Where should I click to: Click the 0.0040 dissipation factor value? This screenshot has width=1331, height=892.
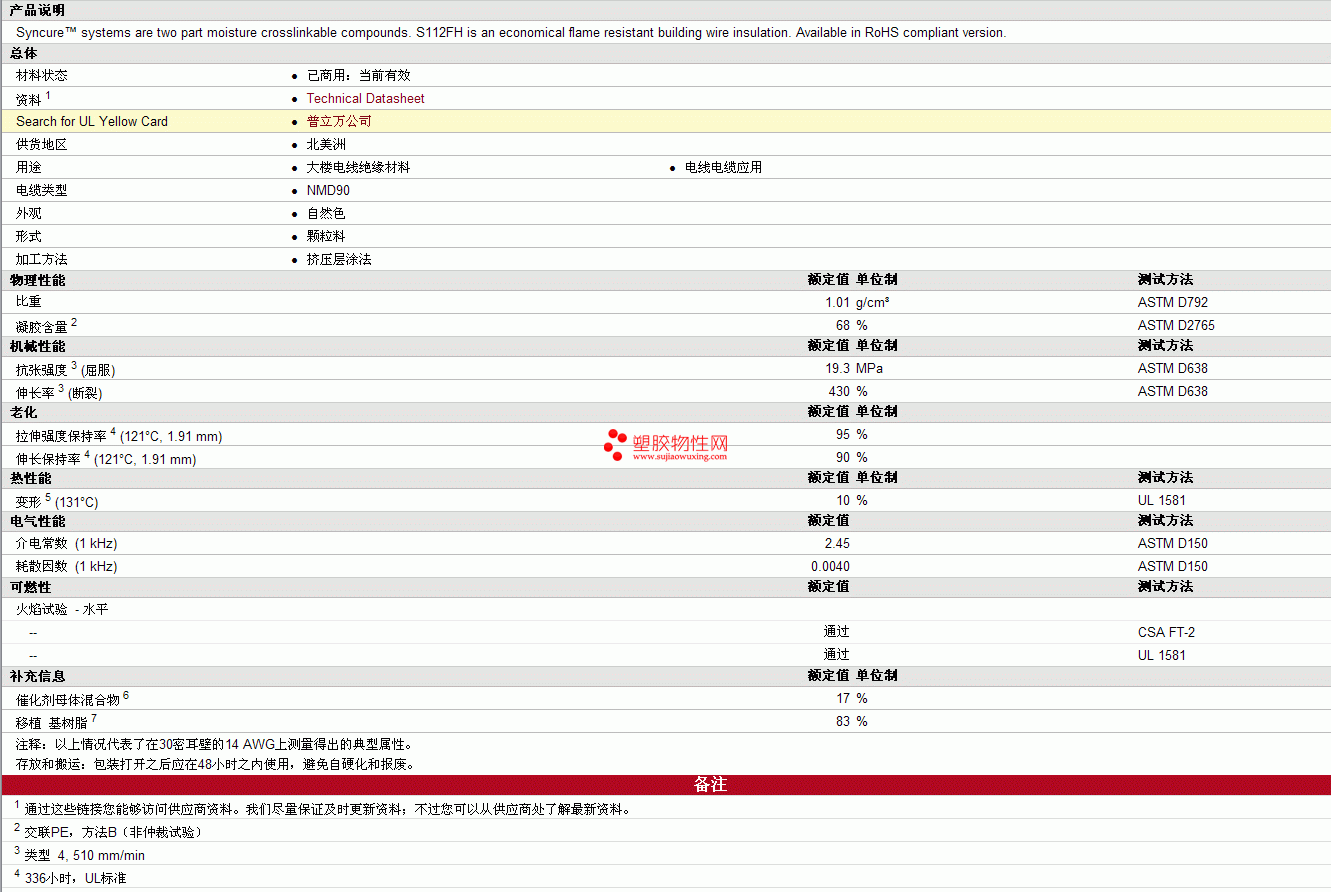click(x=831, y=566)
